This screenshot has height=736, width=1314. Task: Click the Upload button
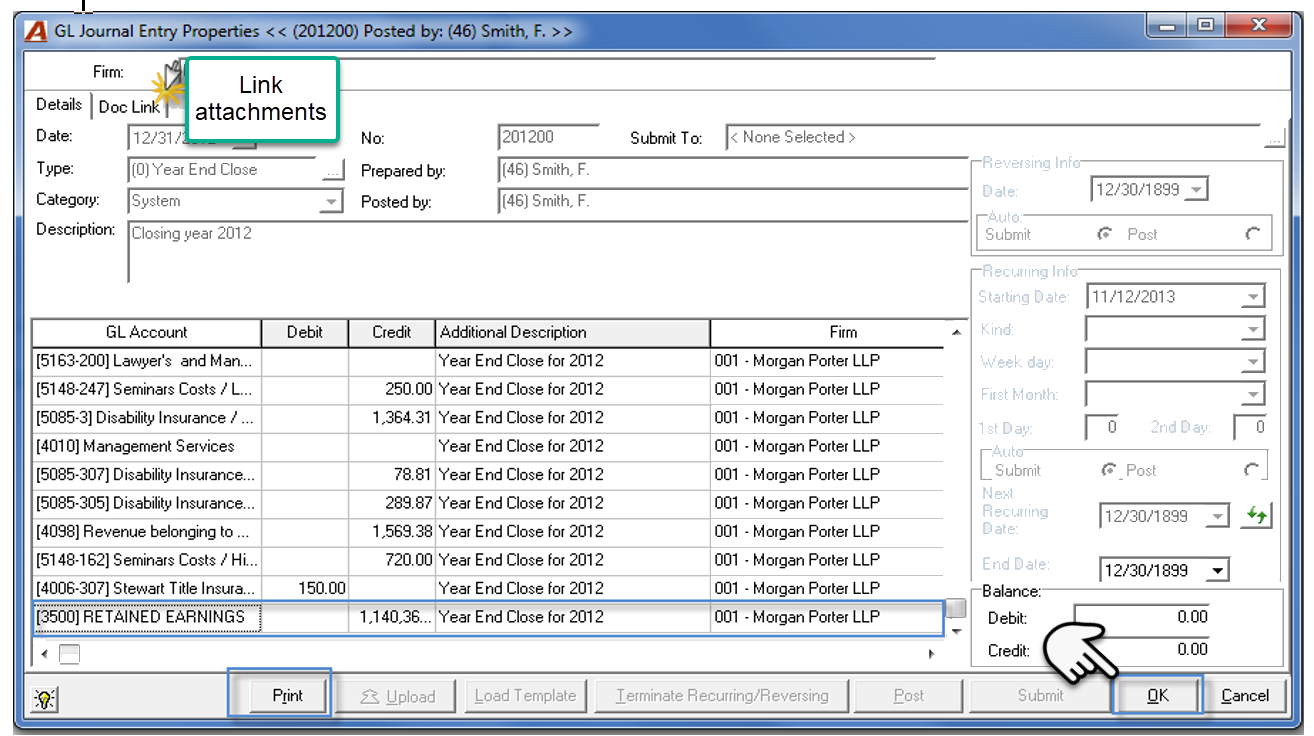point(397,696)
